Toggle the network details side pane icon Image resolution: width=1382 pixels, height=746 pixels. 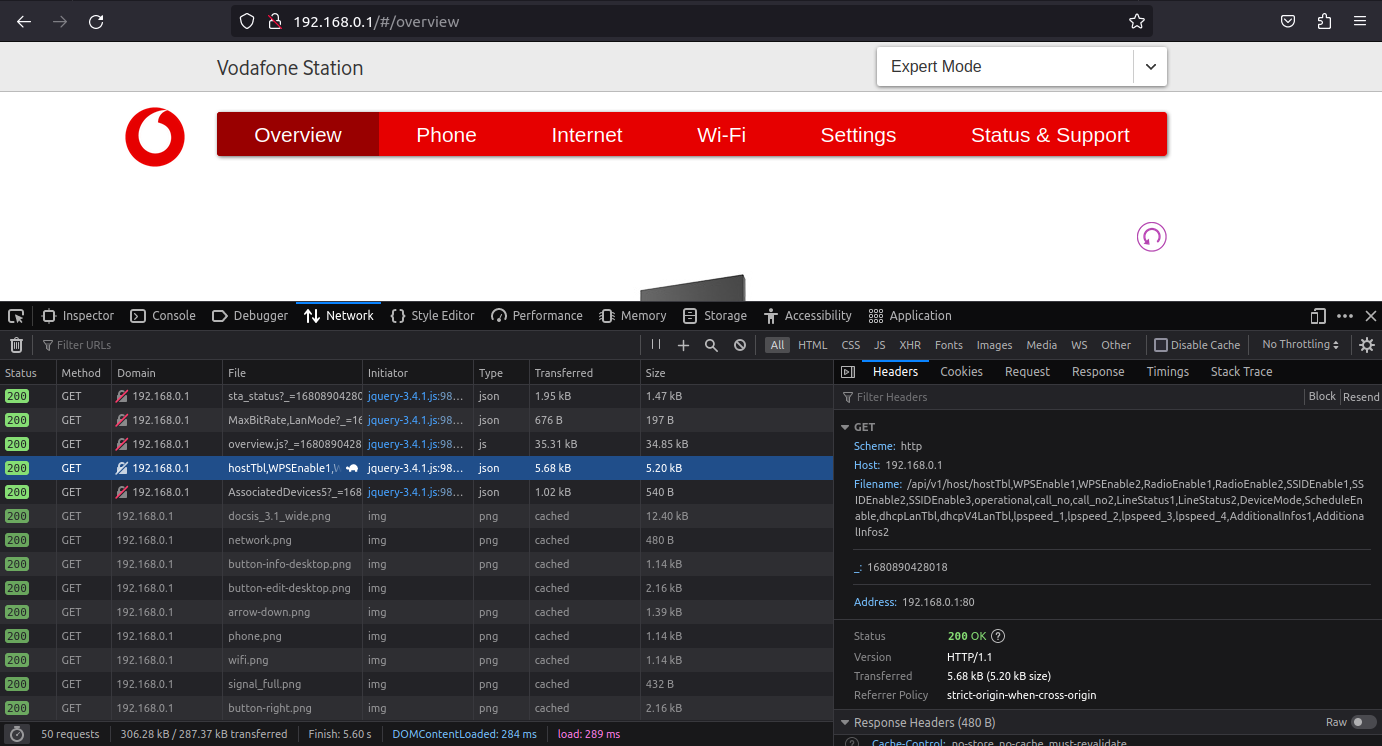point(848,372)
